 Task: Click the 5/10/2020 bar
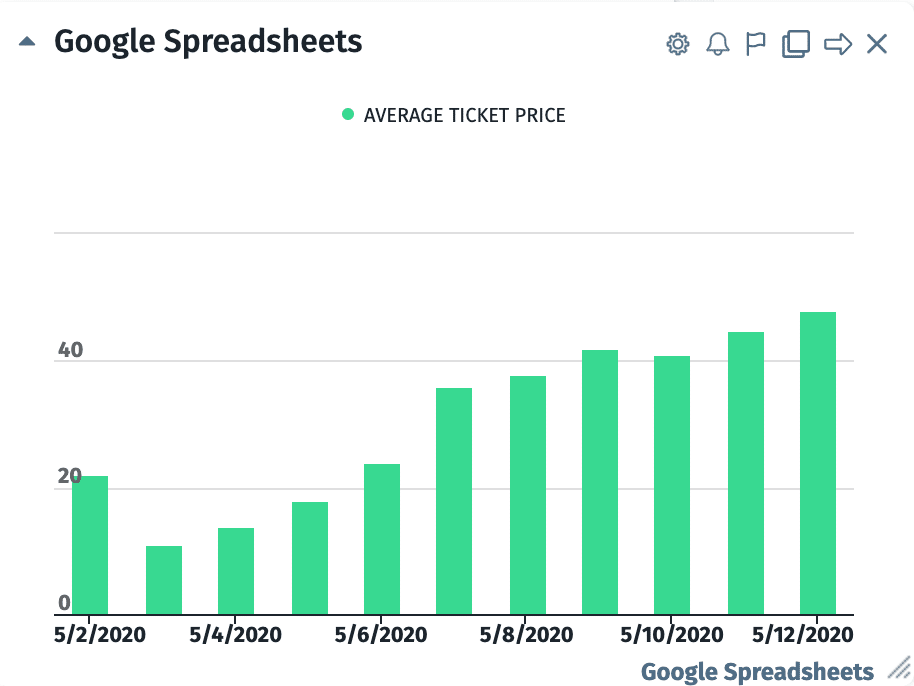(x=672, y=485)
